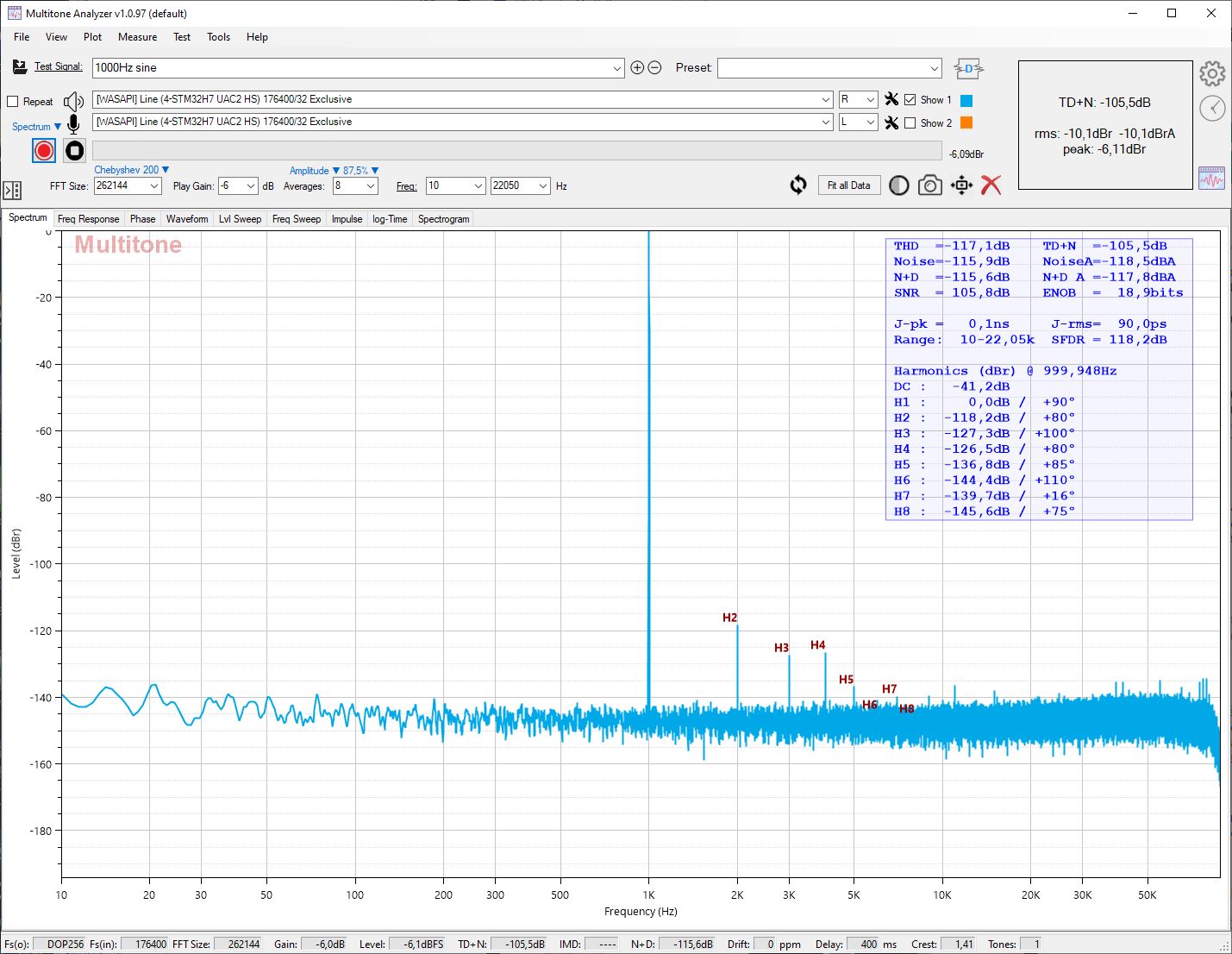
Task: Switch to the Spectrogram tab
Action: pos(443,219)
